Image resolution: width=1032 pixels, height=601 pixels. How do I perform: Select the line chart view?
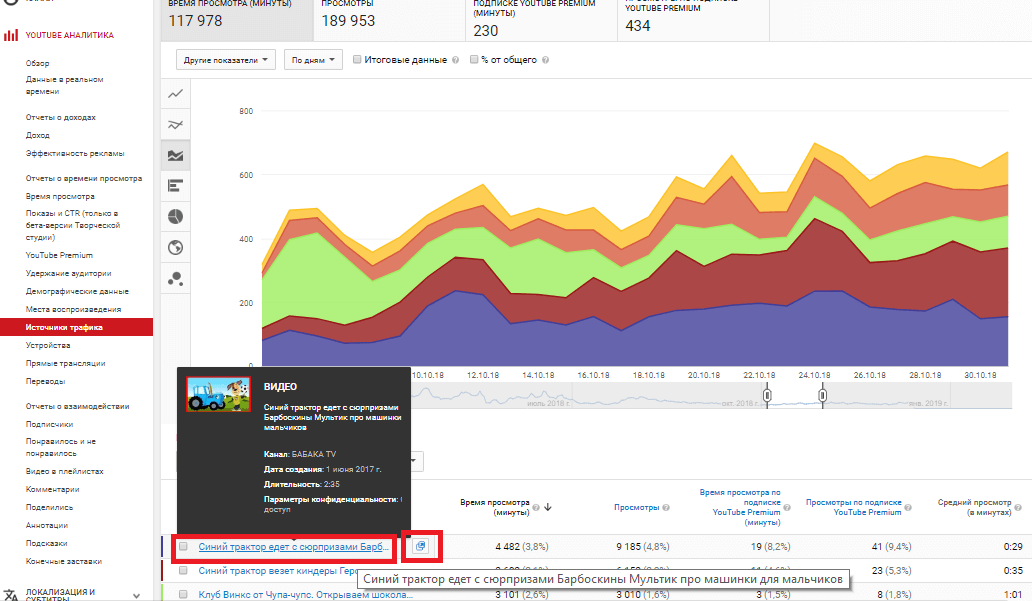pos(175,93)
